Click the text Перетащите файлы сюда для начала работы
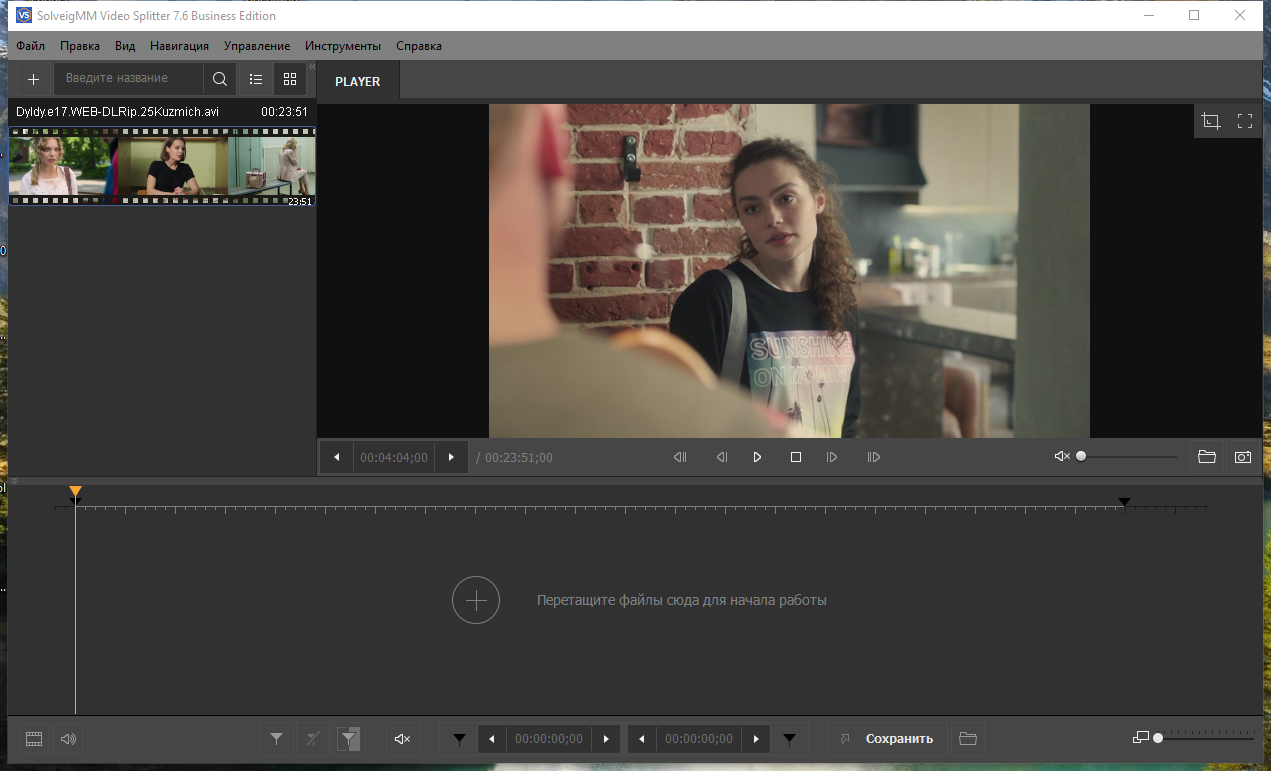 tap(682, 601)
